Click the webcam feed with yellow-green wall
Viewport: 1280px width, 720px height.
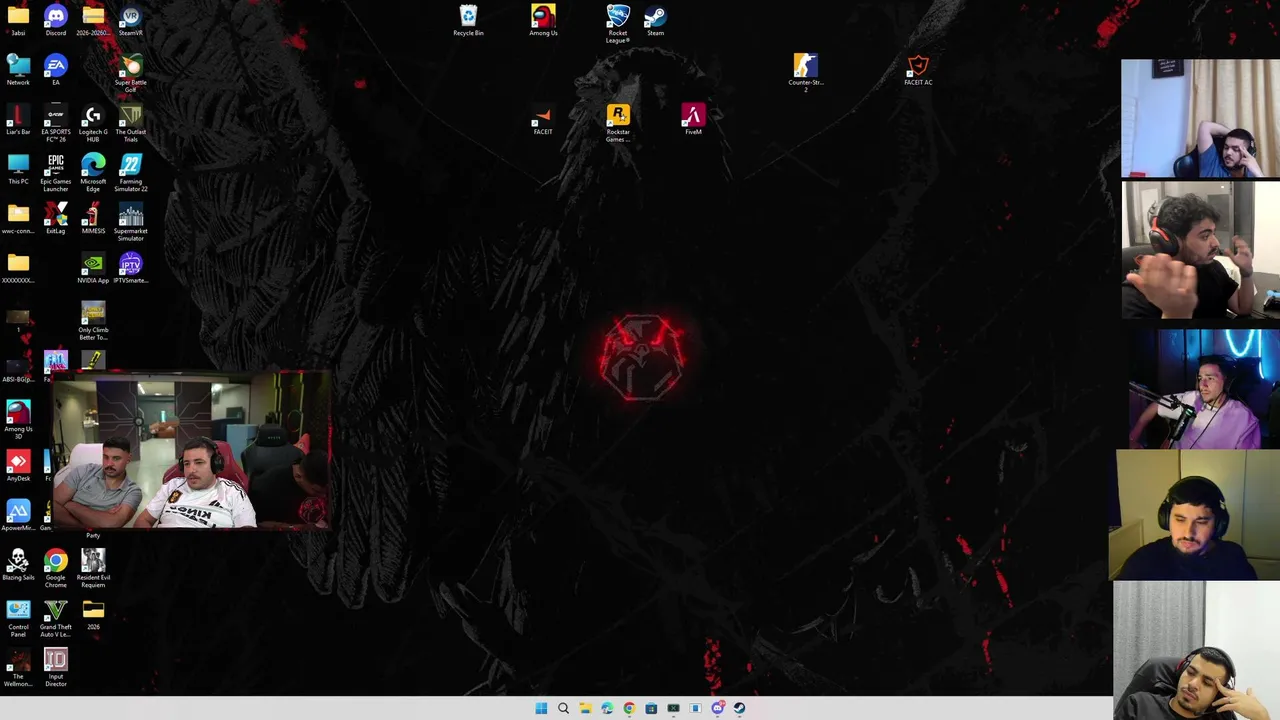coord(1194,515)
